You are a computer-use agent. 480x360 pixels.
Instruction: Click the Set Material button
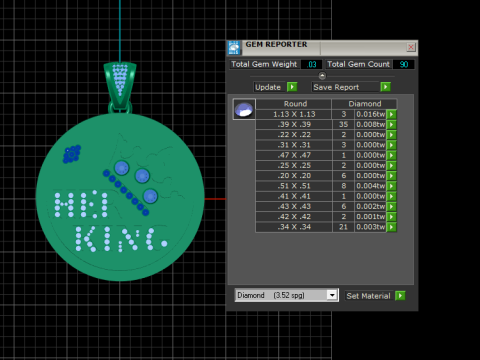[x=368, y=296]
